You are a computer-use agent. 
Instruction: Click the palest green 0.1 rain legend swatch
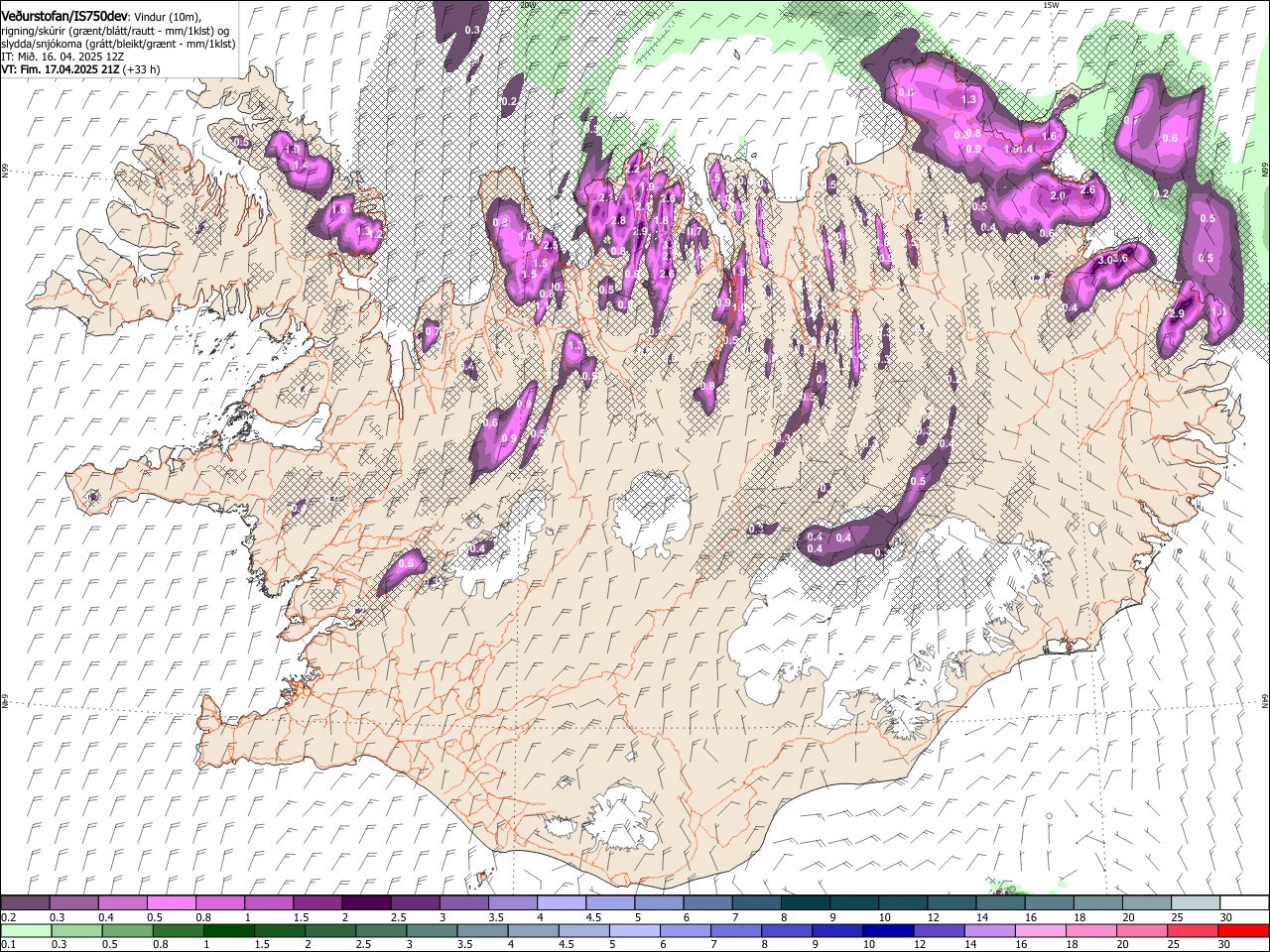(x=26, y=930)
